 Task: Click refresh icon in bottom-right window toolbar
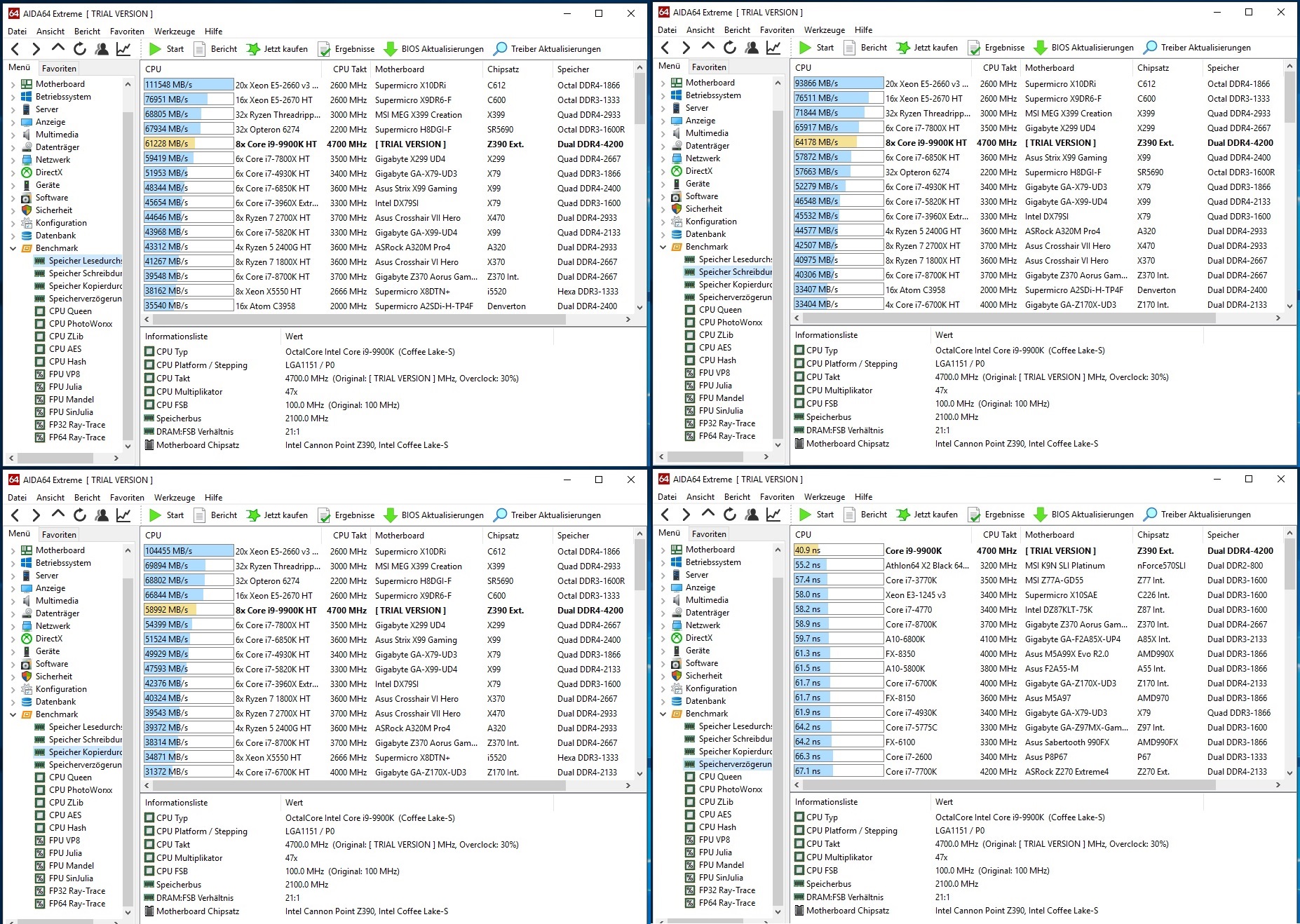click(x=730, y=514)
